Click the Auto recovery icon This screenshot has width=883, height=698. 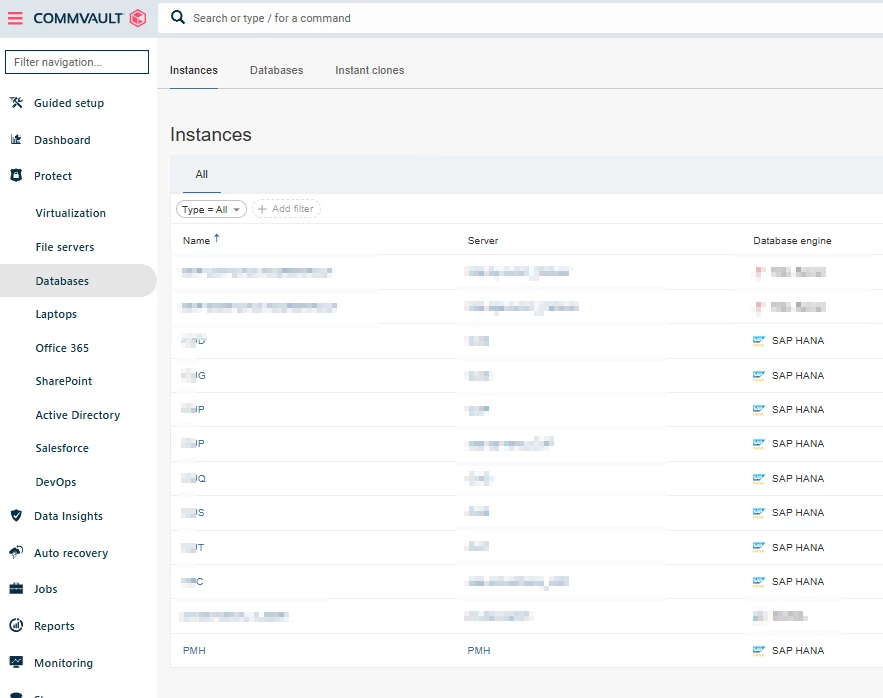click(16, 552)
